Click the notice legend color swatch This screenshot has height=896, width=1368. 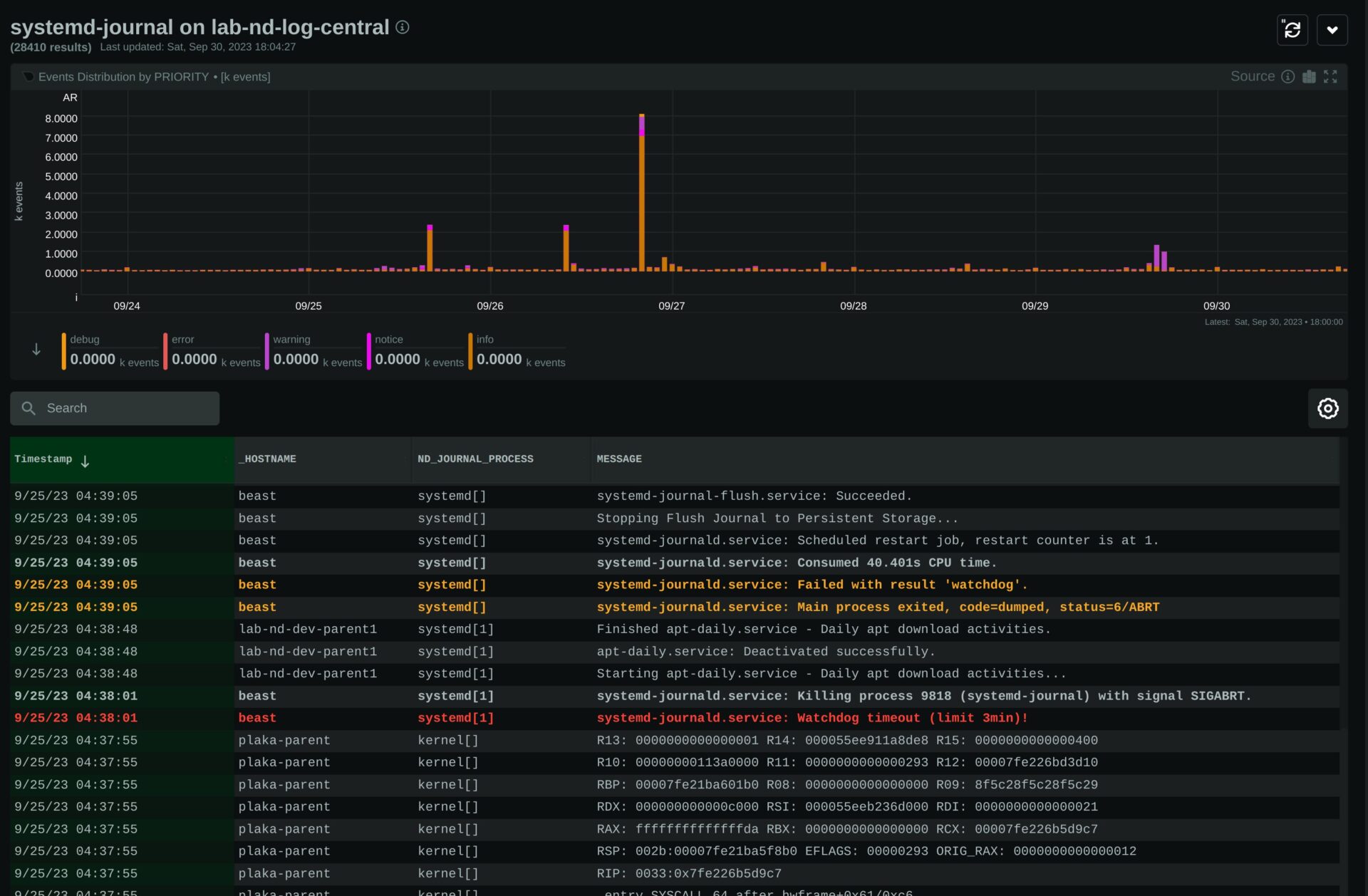(x=369, y=350)
